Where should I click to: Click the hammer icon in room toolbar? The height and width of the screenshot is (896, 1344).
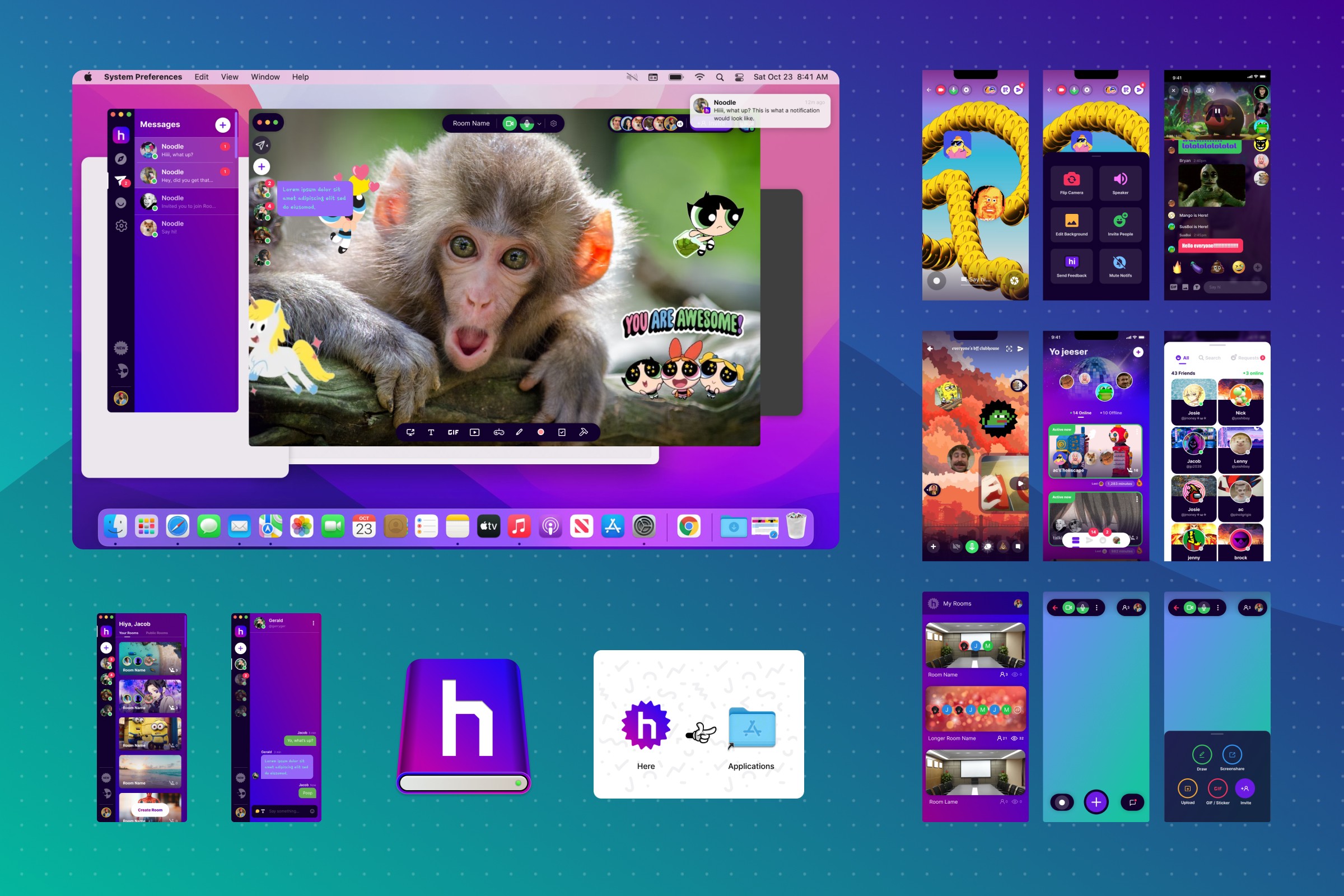point(584,432)
